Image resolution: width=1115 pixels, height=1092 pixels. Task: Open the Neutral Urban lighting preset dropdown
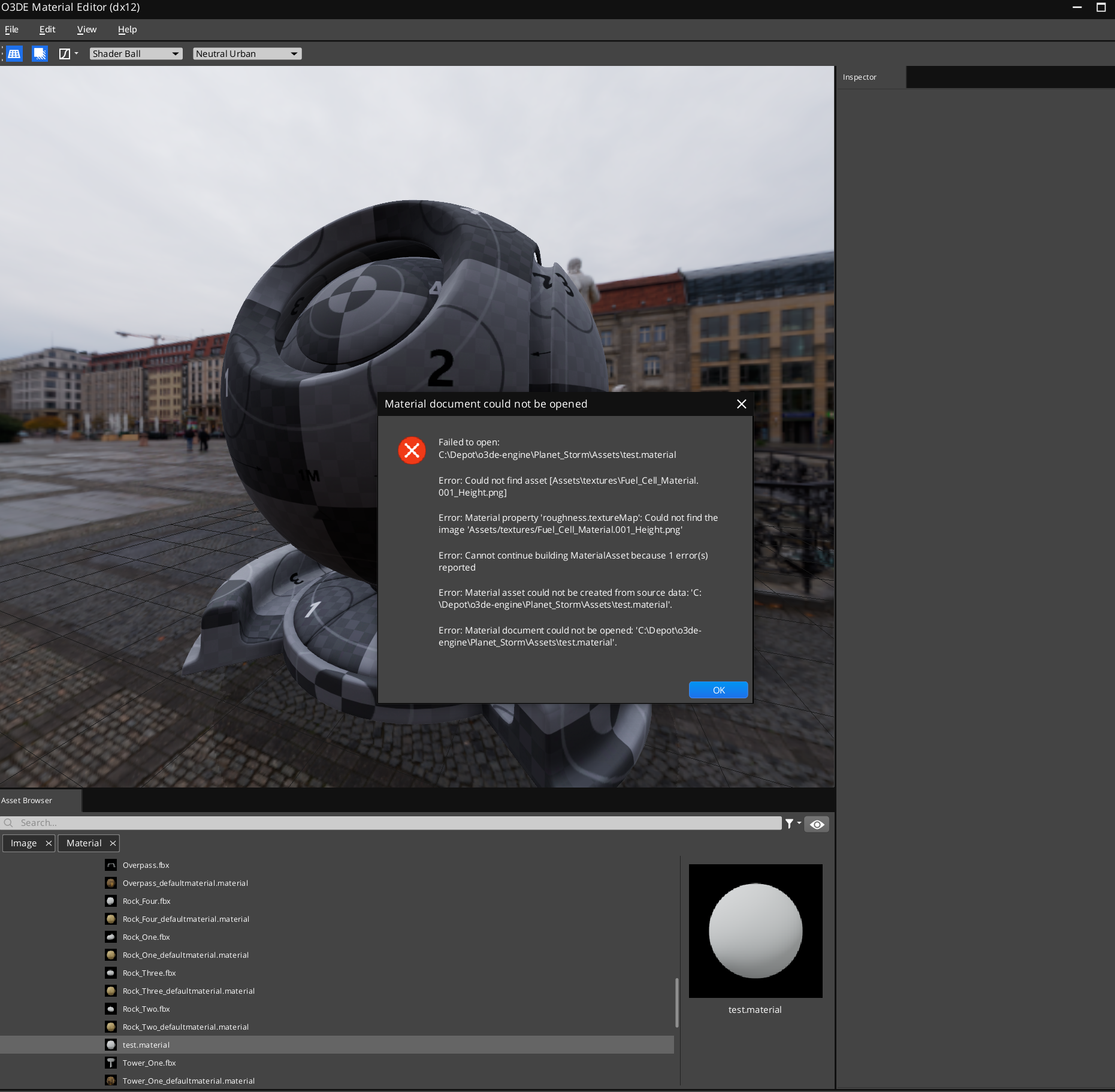(x=247, y=54)
